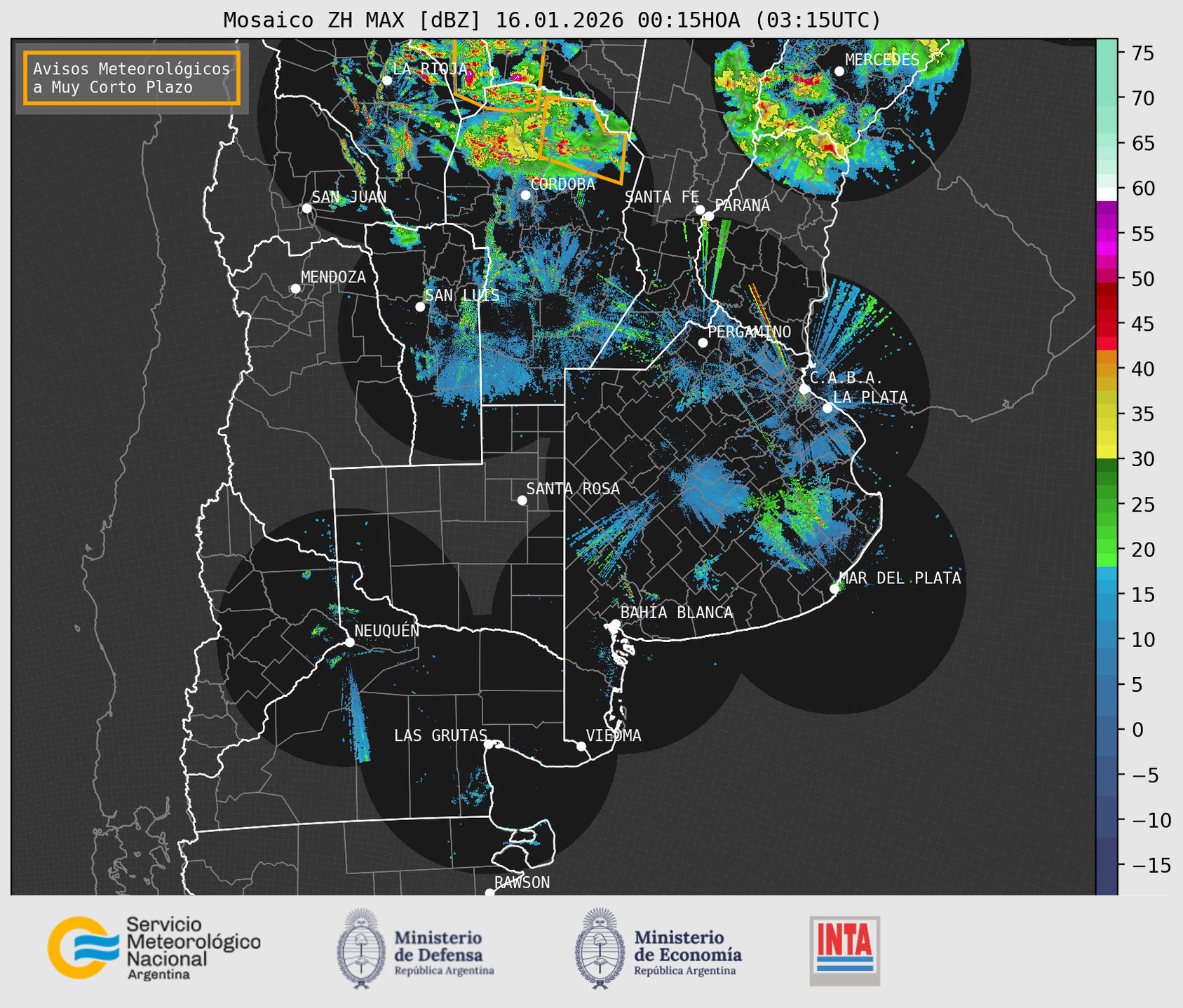
Task: Click the Mendoza city marker
Action: click(x=295, y=288)
